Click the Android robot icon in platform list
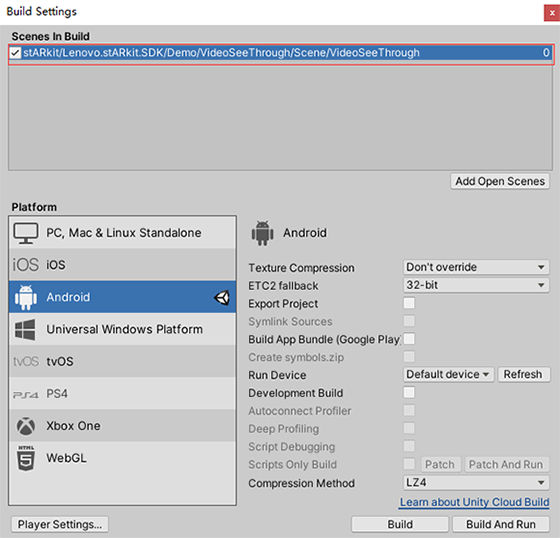Screen dimensions: 560x538 tap(26, 297)
